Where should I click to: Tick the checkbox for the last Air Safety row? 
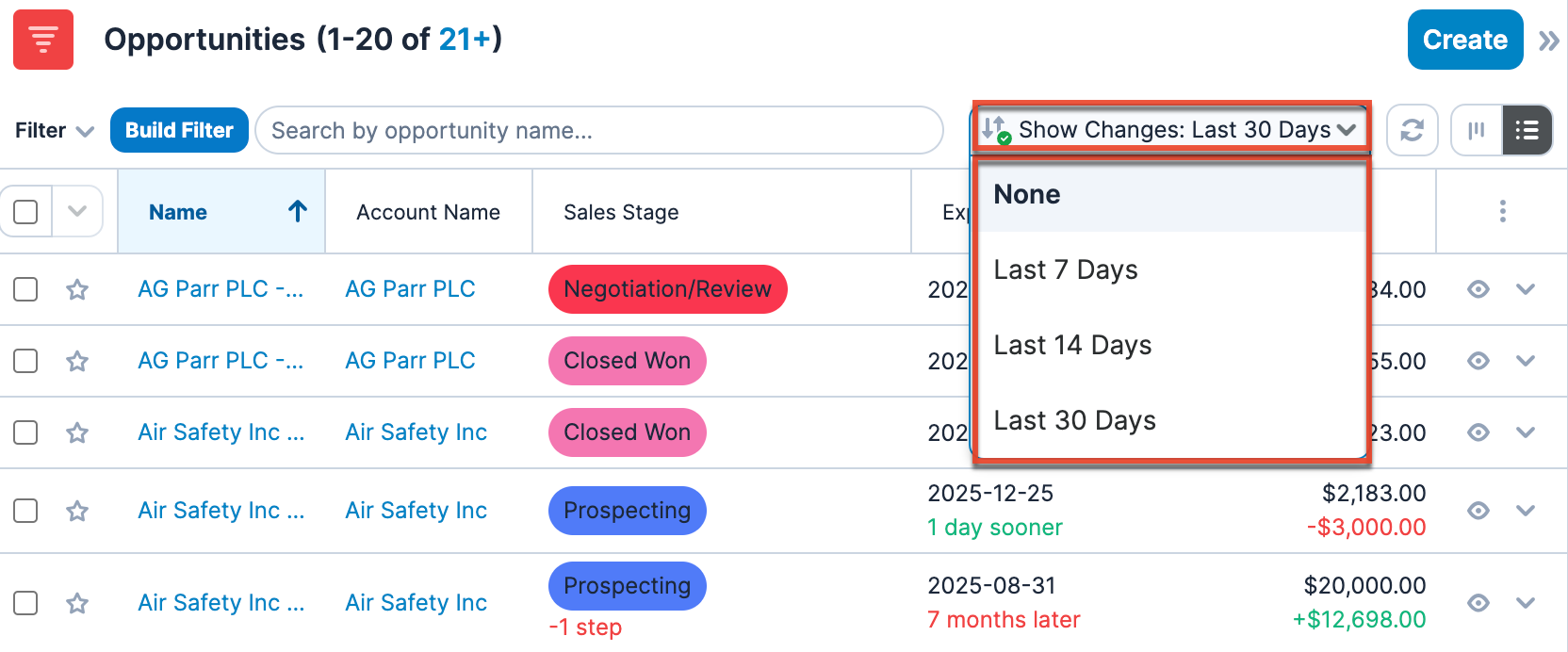click(26, 603)
